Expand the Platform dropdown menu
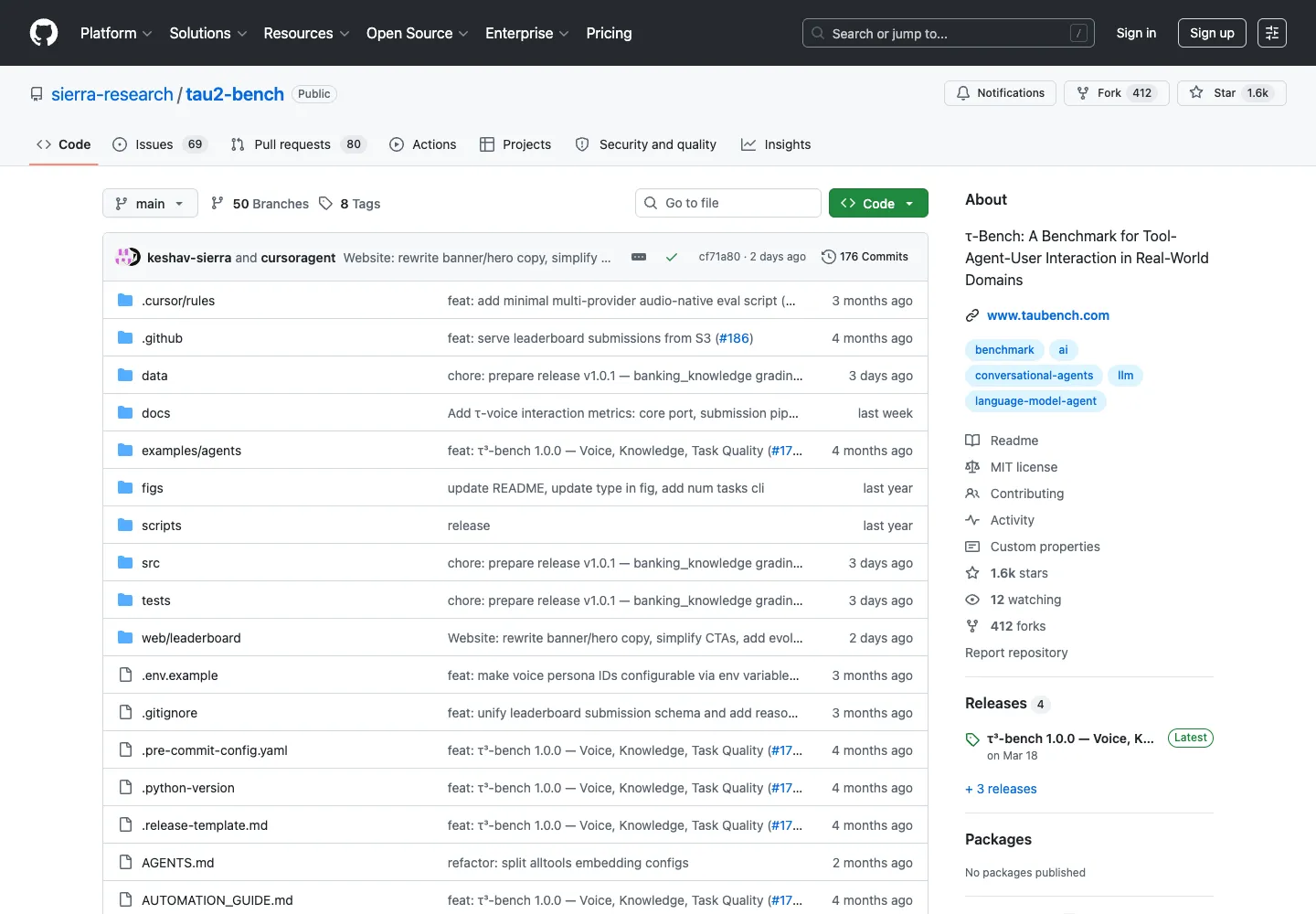 pos(116,33)
